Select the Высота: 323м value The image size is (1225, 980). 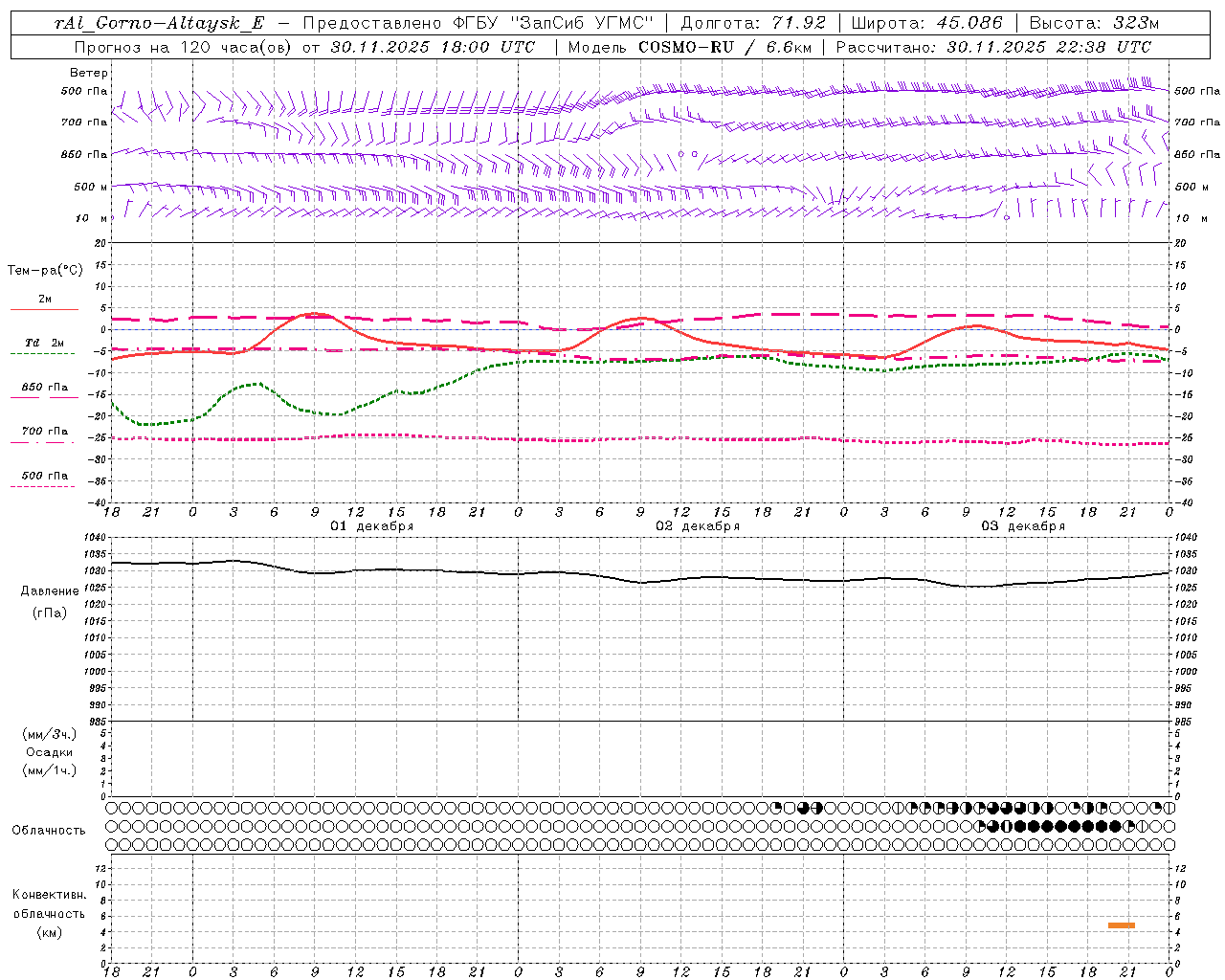(x=1094, y=23)
